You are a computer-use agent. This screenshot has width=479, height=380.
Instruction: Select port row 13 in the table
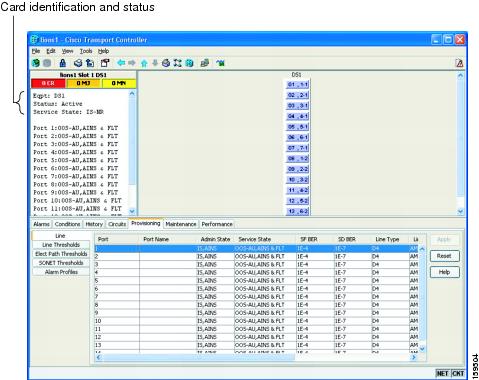pos(256,345)
